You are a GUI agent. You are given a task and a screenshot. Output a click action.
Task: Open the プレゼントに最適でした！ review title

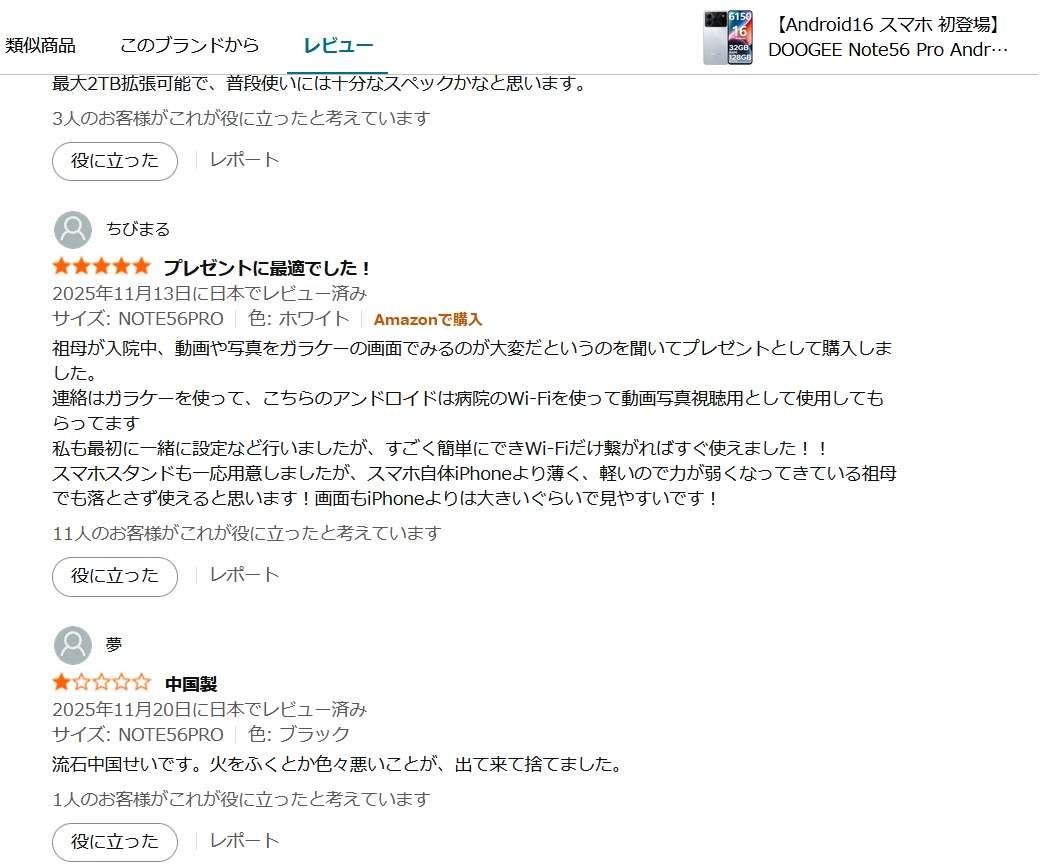coord(267,268)
